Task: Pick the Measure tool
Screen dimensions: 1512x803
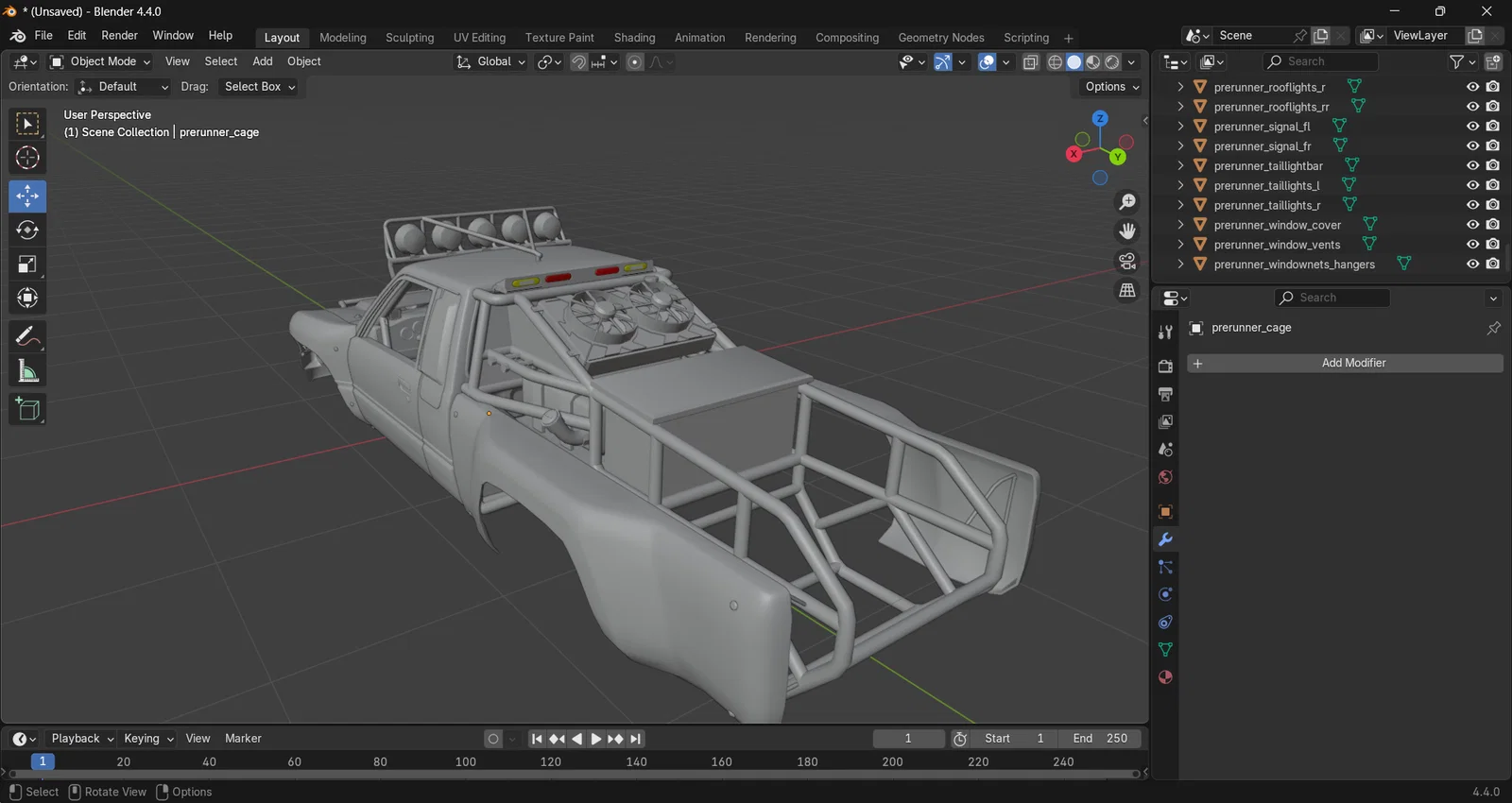Action: [x=27, y=372]
